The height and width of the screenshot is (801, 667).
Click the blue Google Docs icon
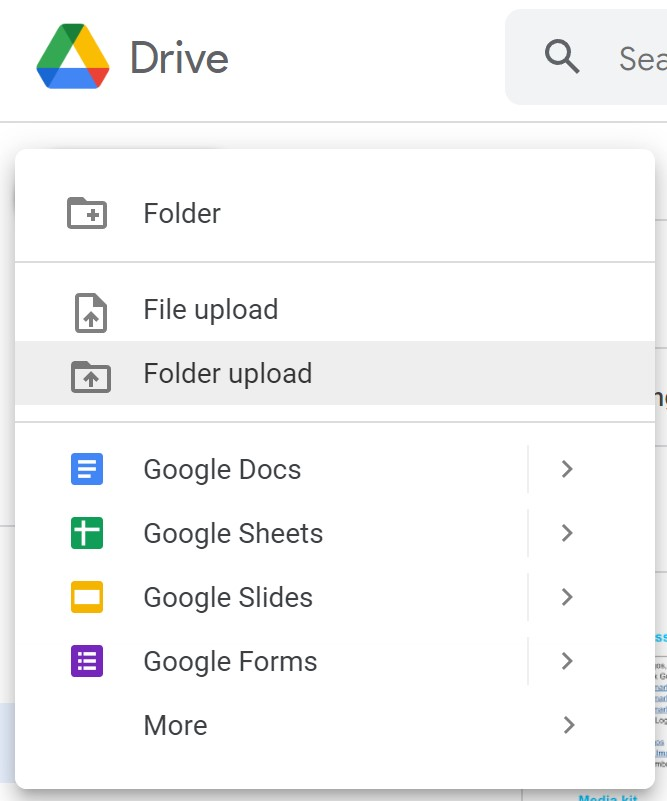[87, 469]
